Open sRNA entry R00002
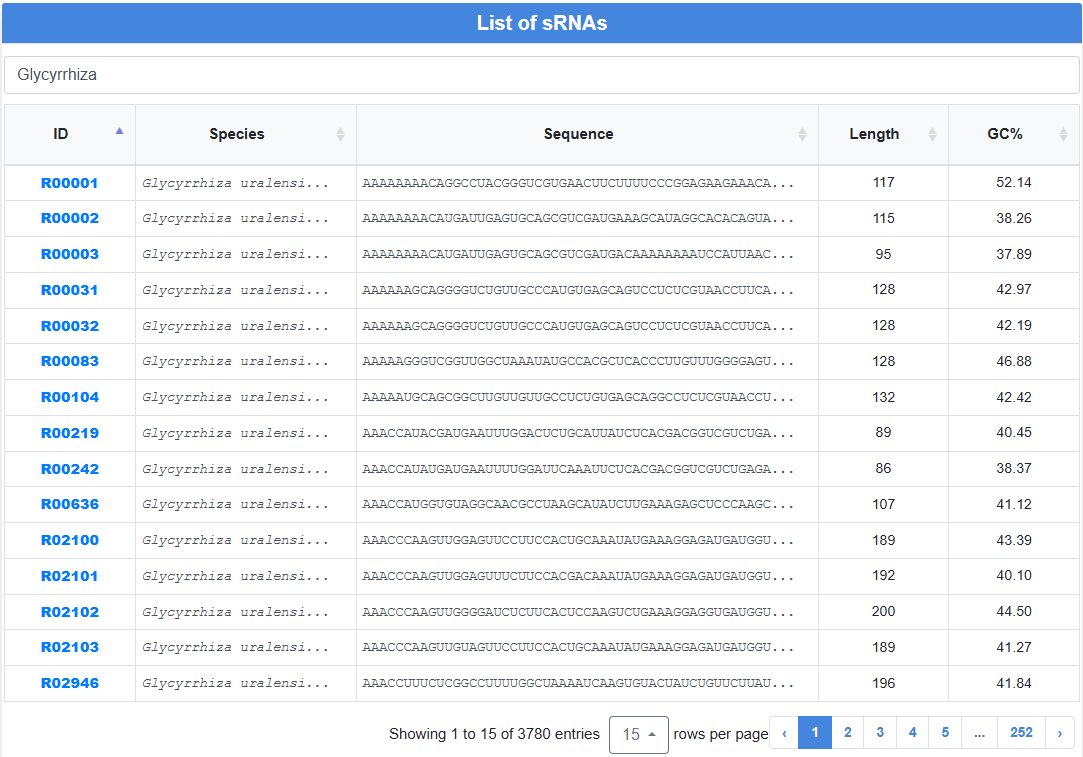The image size is (1083, 757). point(70,218)
